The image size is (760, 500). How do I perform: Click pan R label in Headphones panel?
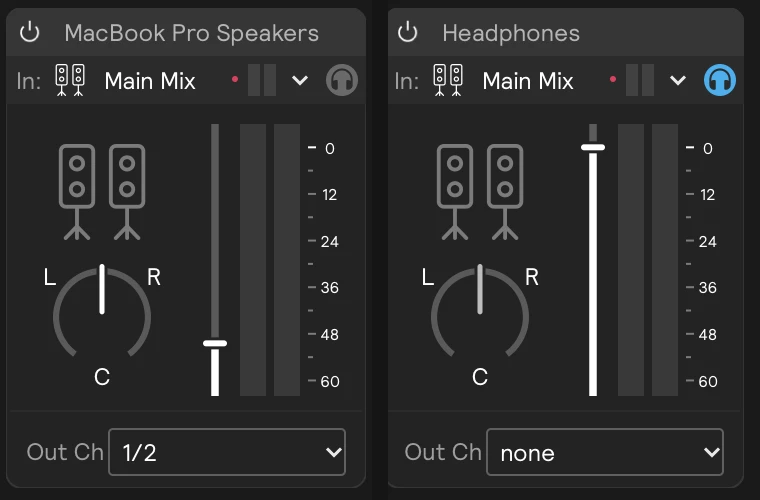(x=532, y=277)
